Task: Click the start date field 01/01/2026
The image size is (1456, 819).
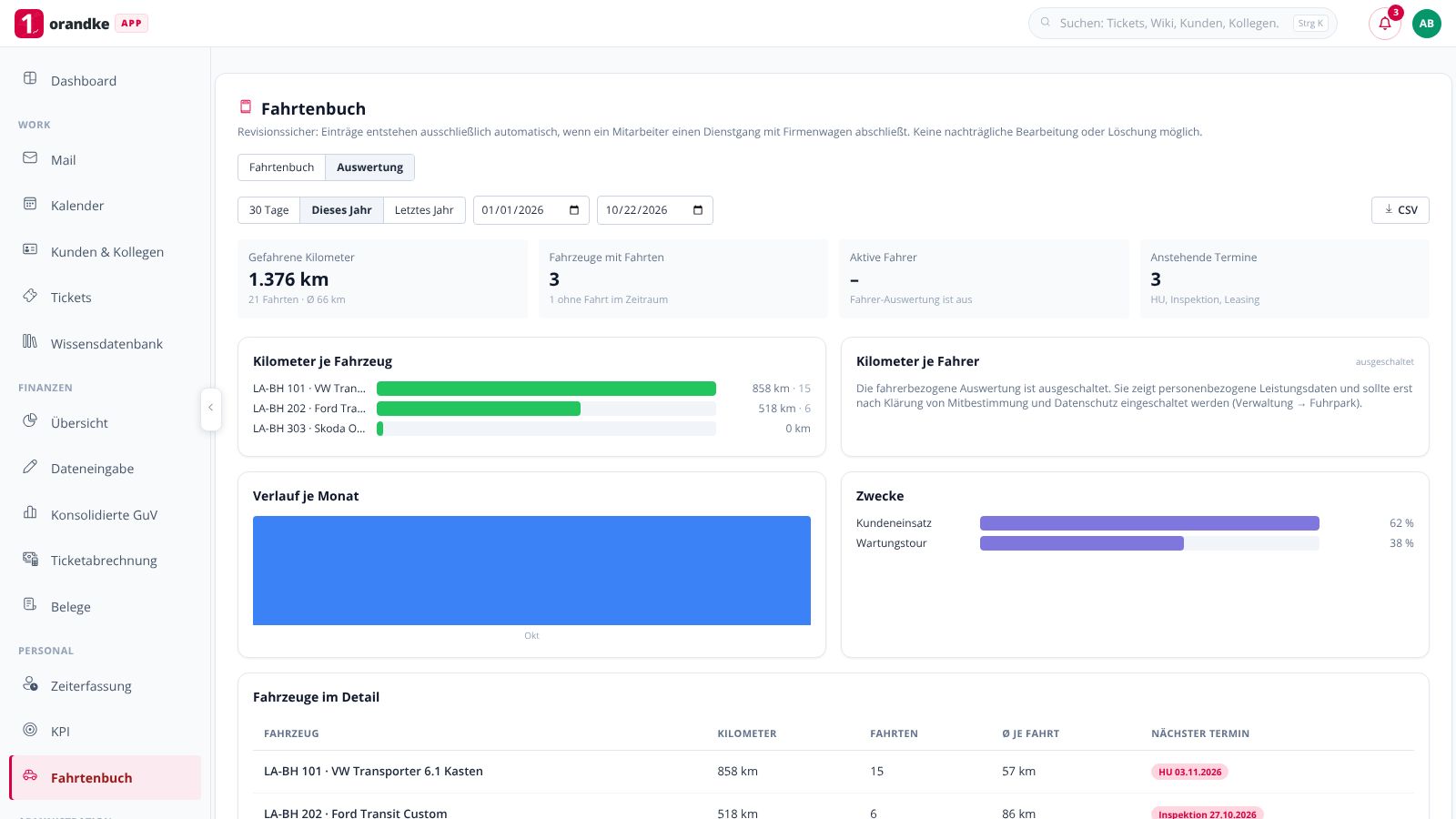Action: (x=531, y=210)
